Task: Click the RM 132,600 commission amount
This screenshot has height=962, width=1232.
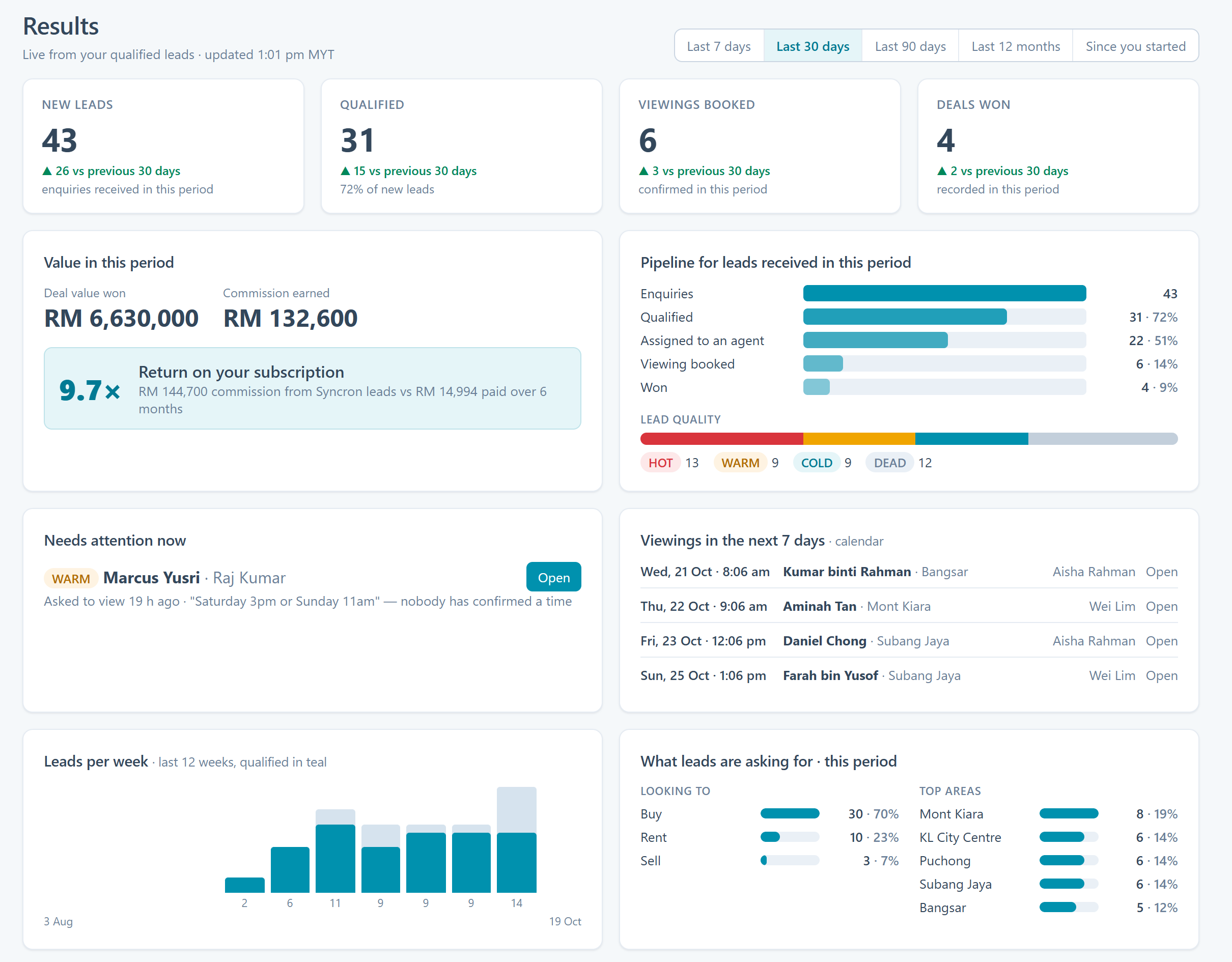Action: tap(290, 318)
